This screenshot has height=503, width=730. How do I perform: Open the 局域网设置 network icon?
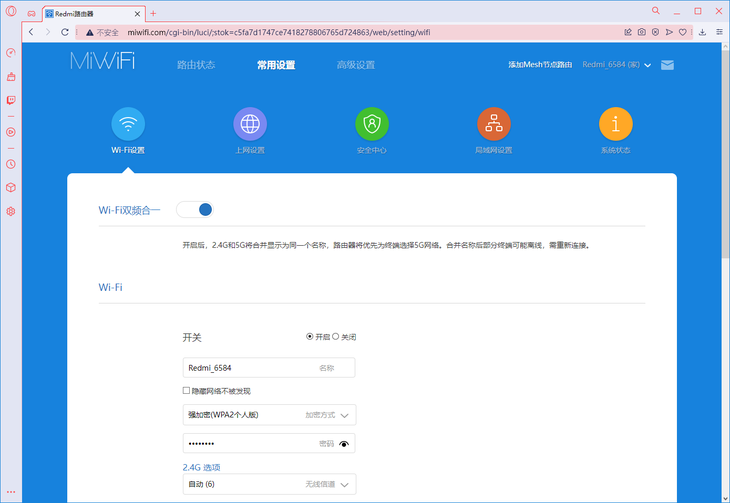tap(494, 124)
